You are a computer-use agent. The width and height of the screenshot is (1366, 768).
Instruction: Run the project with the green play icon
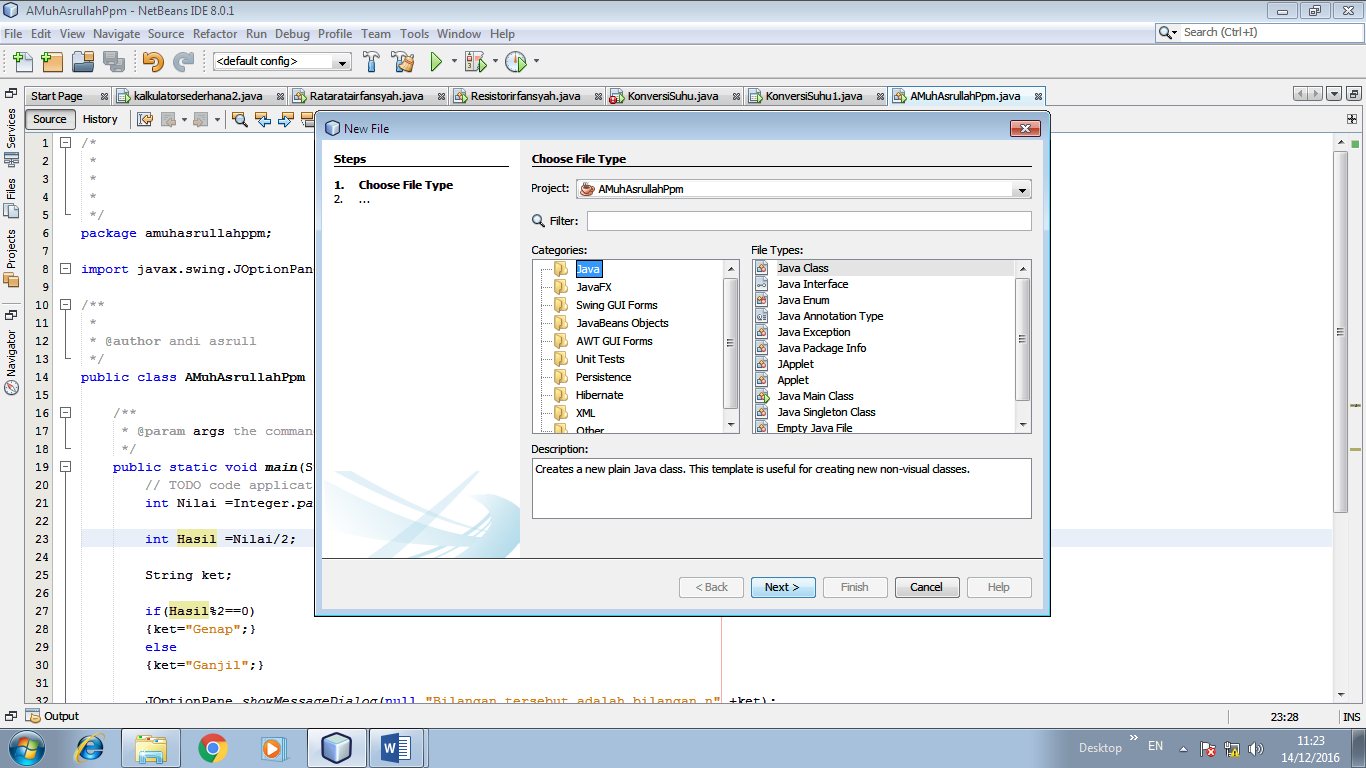tap(436, 61)
